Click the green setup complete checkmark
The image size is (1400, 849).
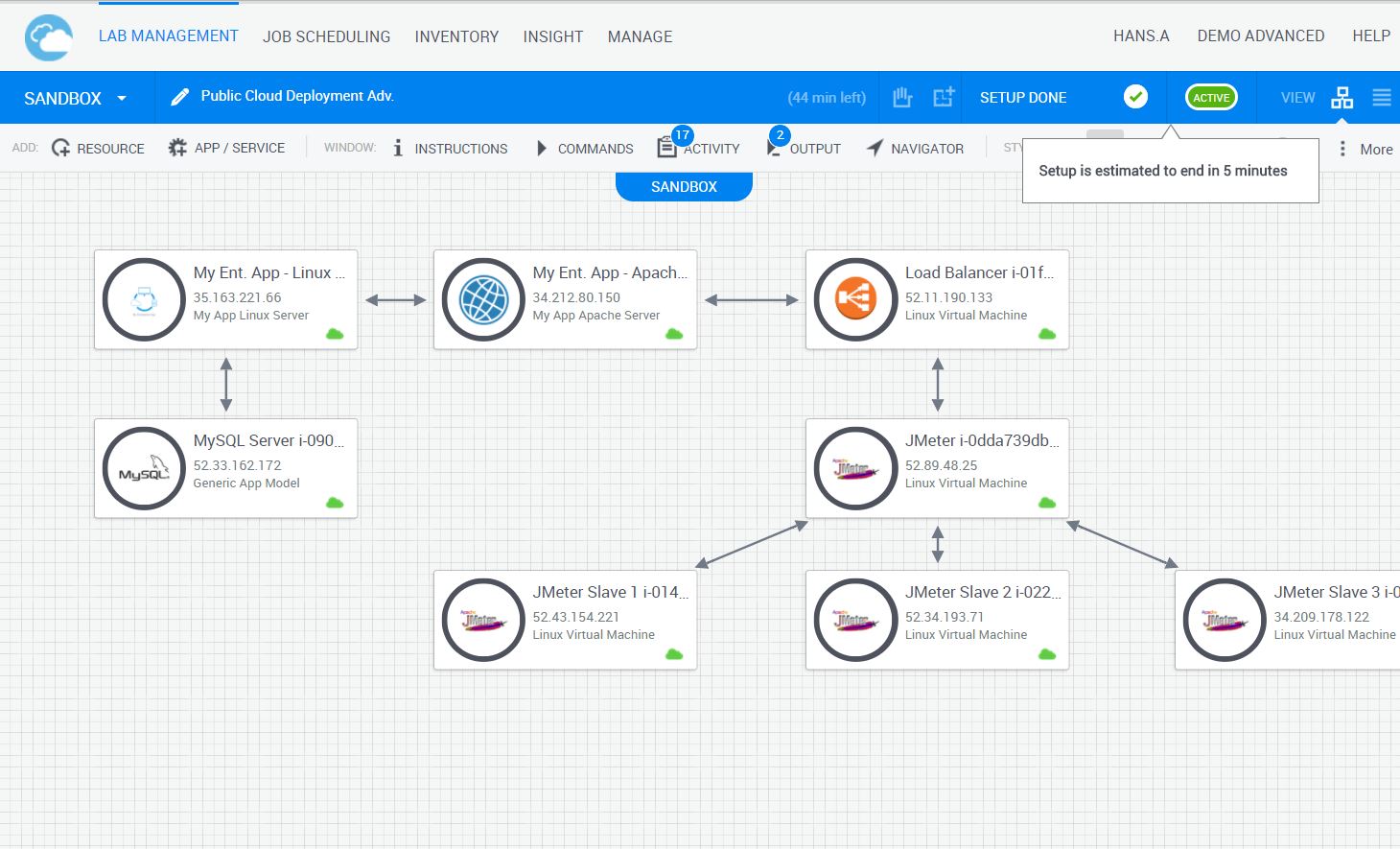[x=1135, y=96]
